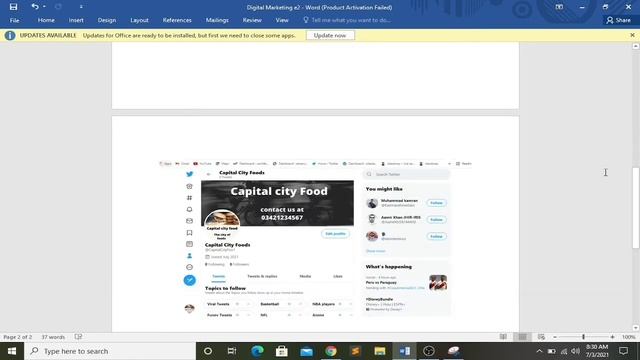The height and width of the screenshot is (360, 640).
Task: Open Task View on the taskbar
Action: point(232,351)
